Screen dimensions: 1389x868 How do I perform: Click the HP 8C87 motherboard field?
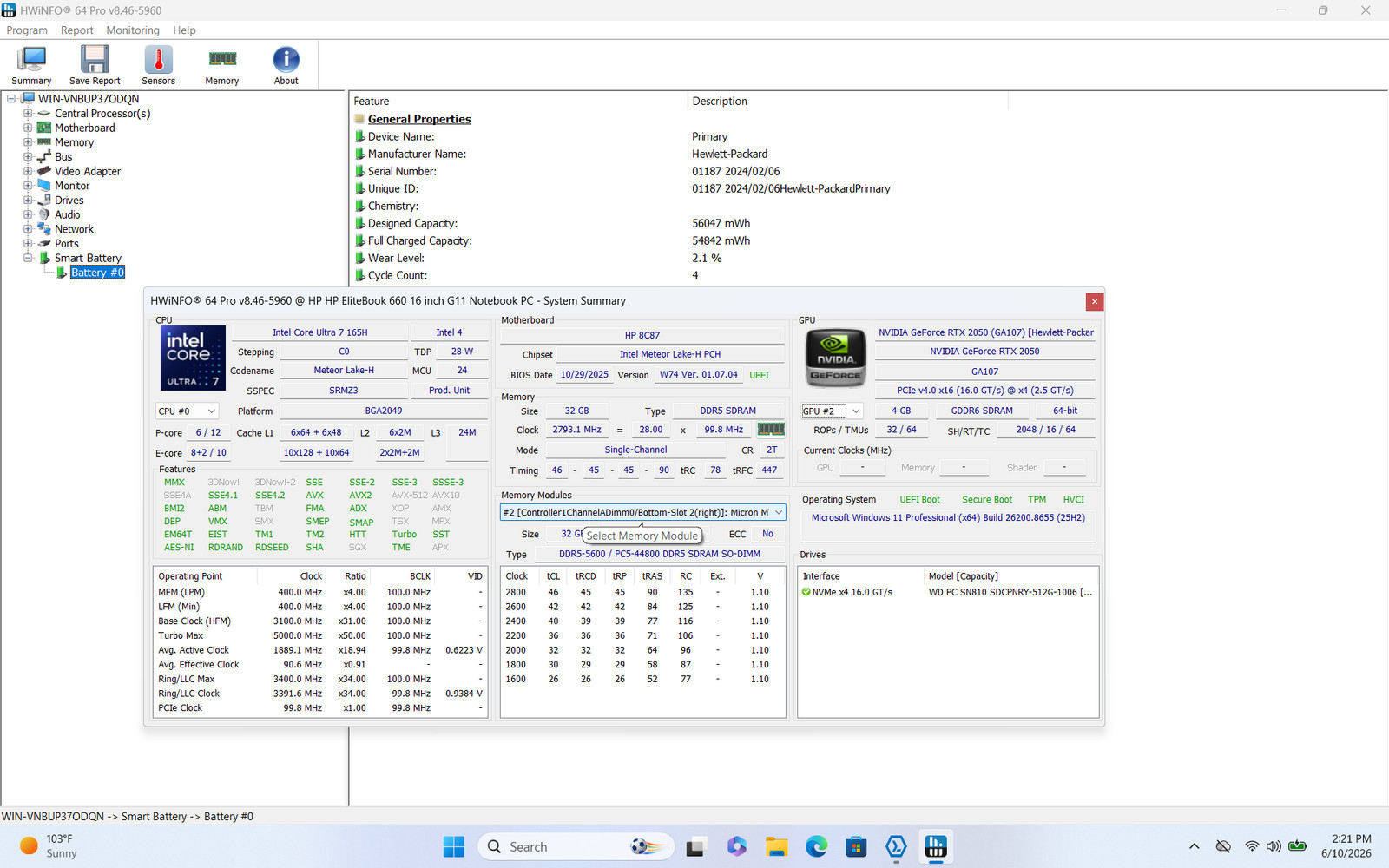coord(642,335)
